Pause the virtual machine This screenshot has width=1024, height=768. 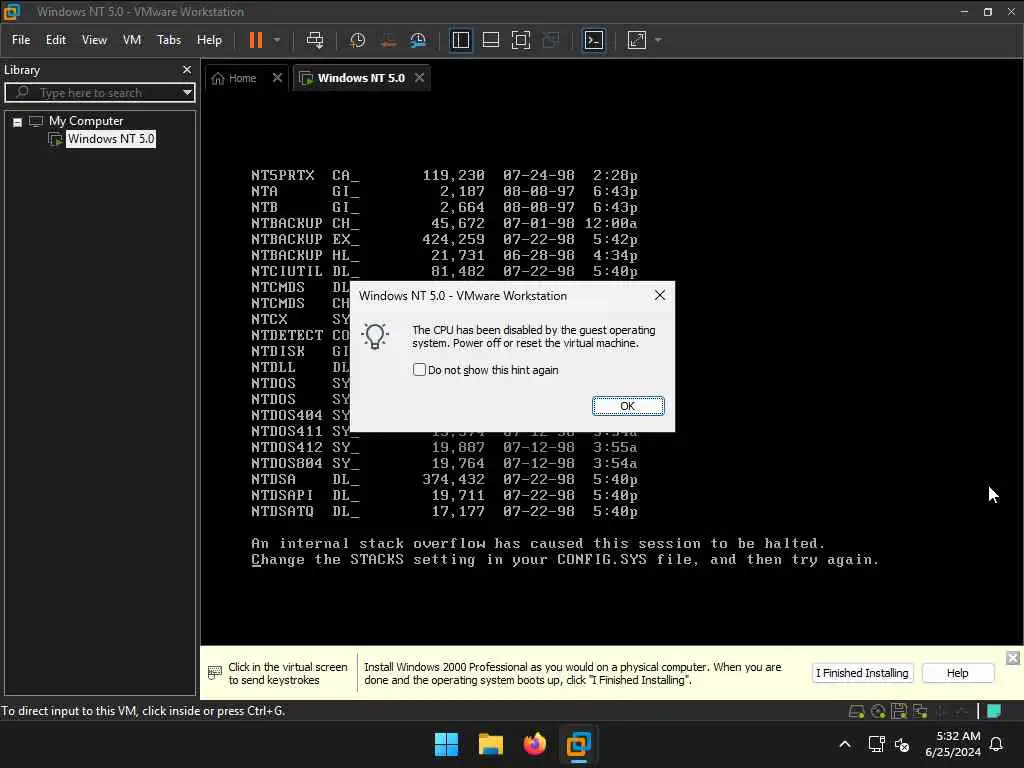click(255, 40)
